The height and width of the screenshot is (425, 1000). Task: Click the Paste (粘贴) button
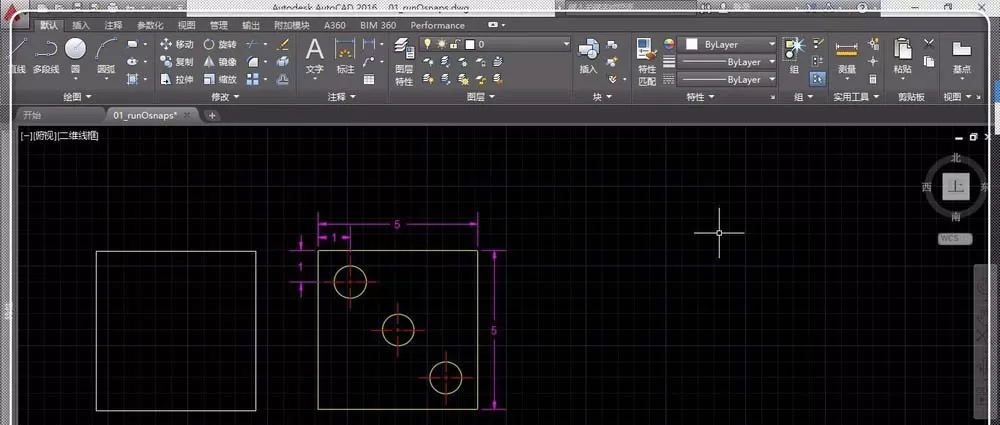click(902, 56)
